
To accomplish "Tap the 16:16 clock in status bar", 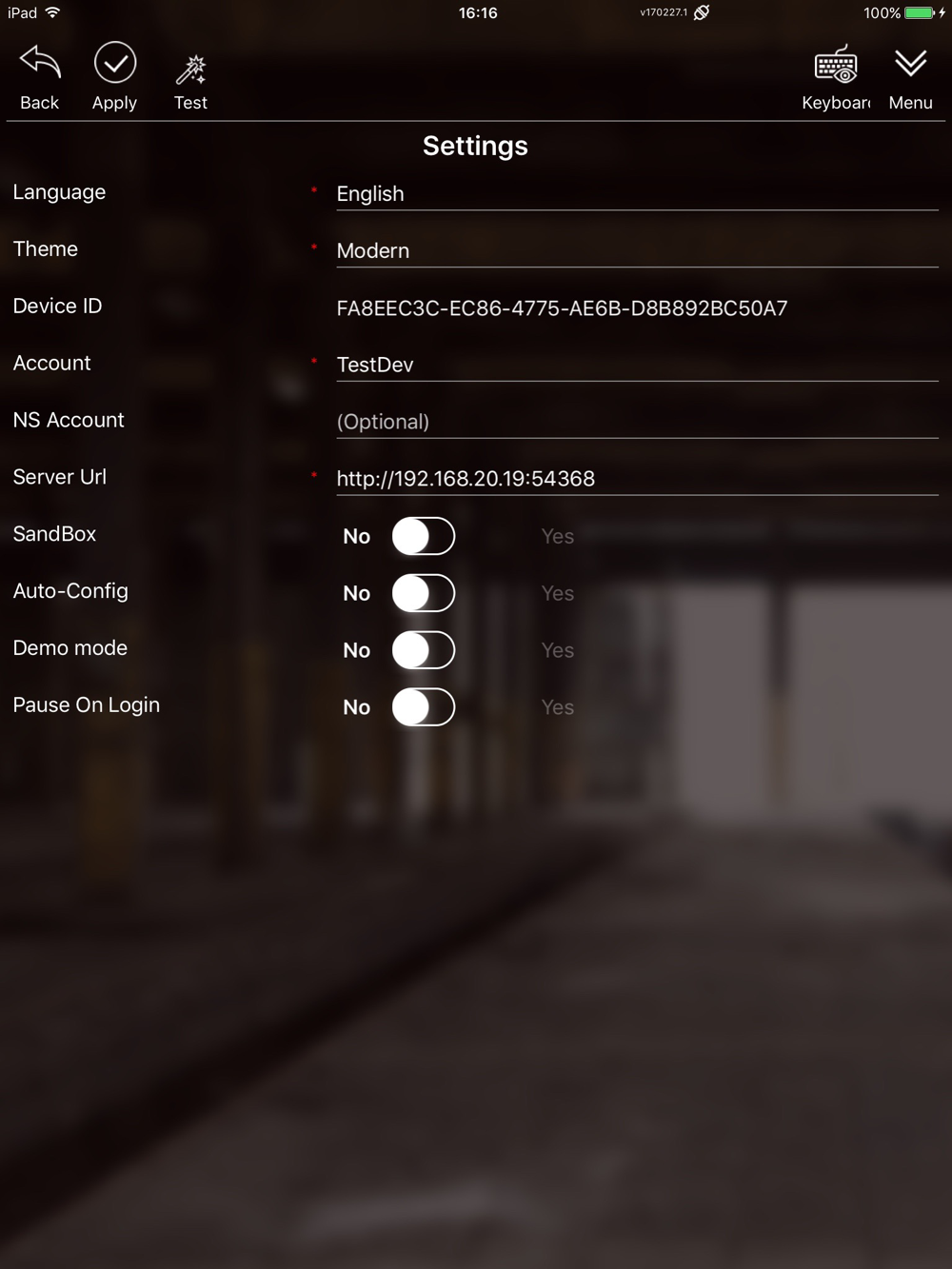I will (478, 12).
